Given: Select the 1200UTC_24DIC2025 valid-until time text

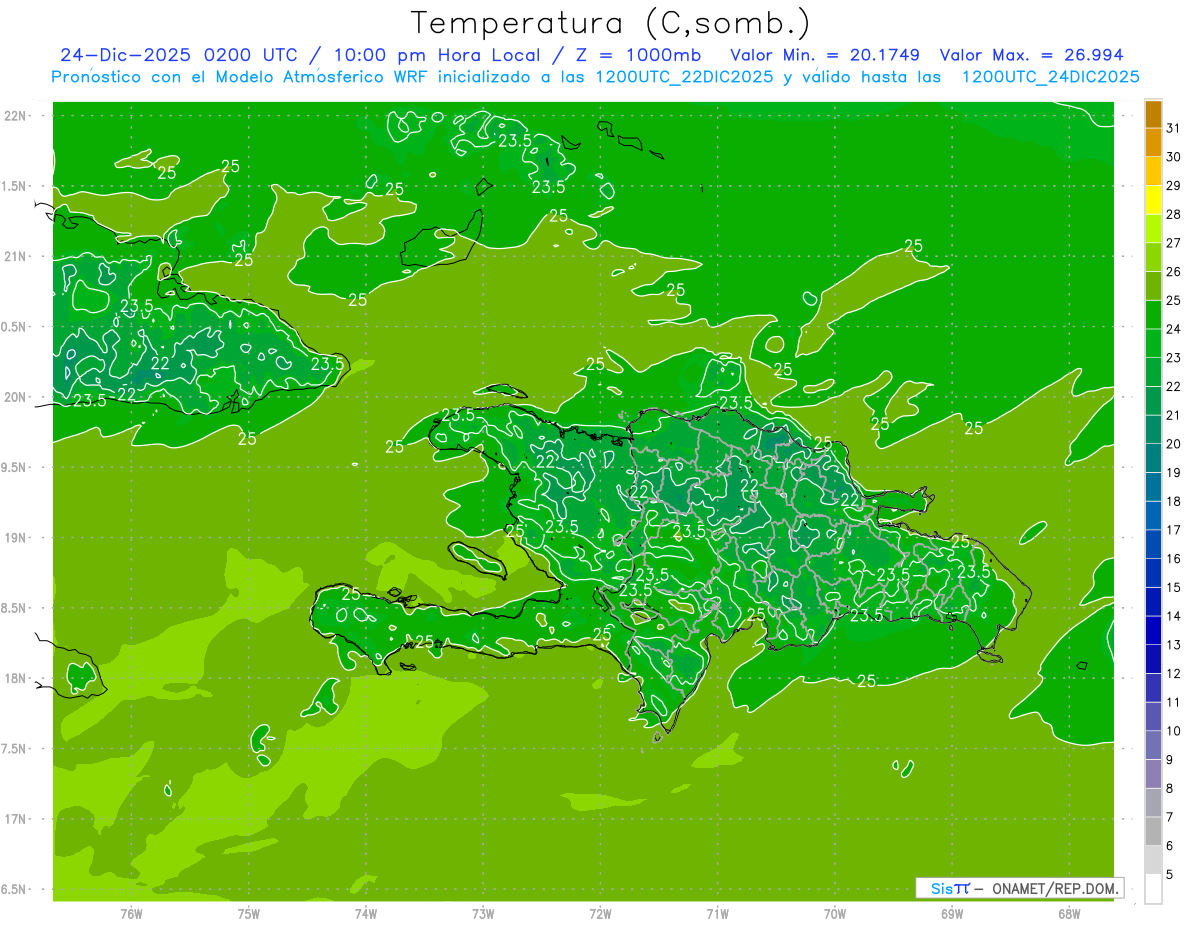Looking at the screenshot, I should (1051, 77).
